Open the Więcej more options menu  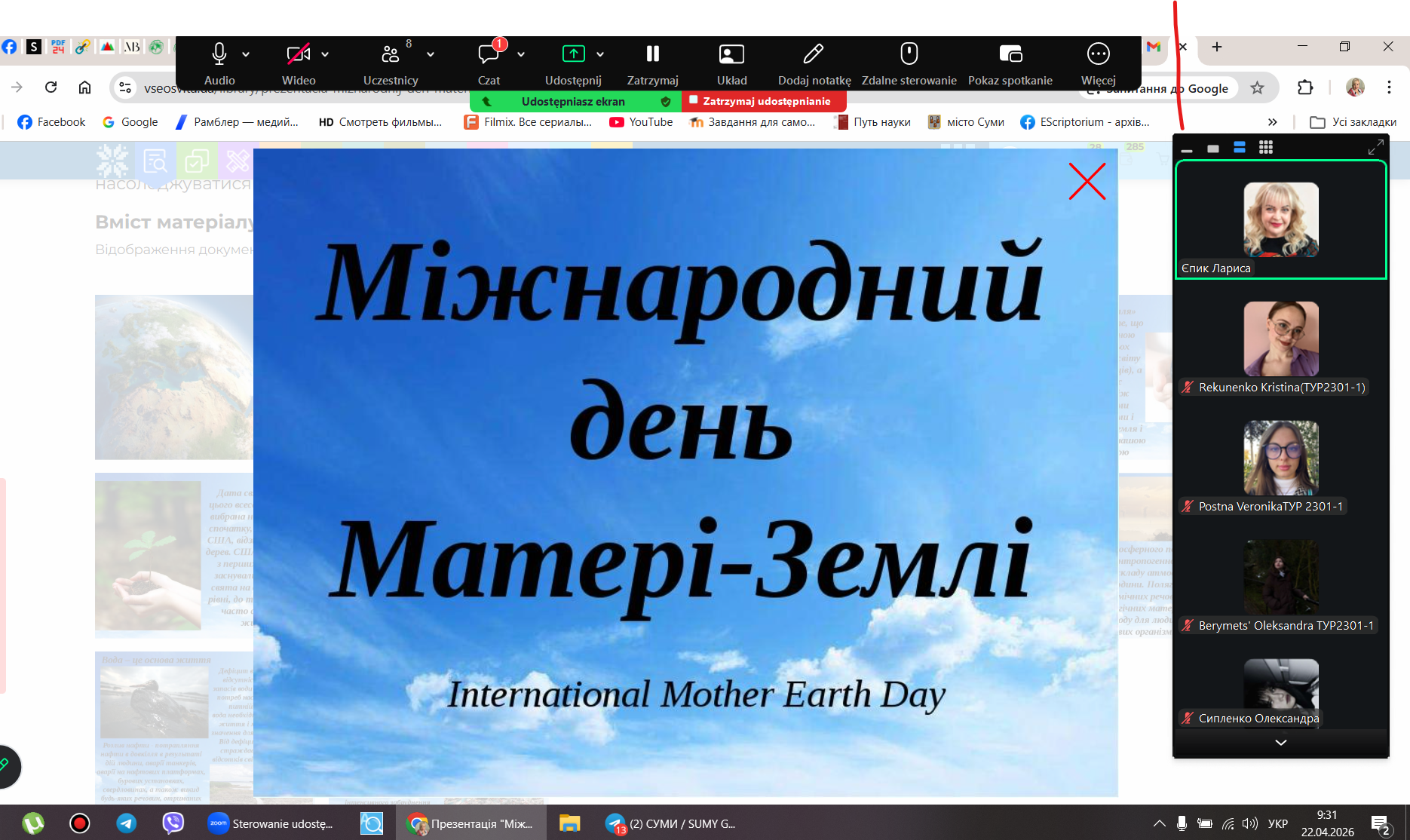[1098, 54]
